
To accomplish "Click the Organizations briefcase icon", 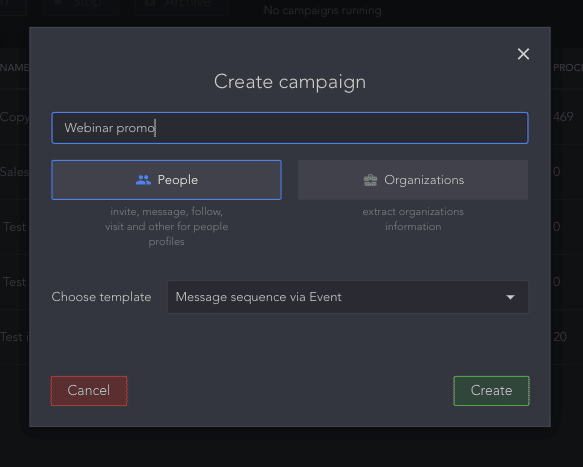I will [x=370, y=180].
